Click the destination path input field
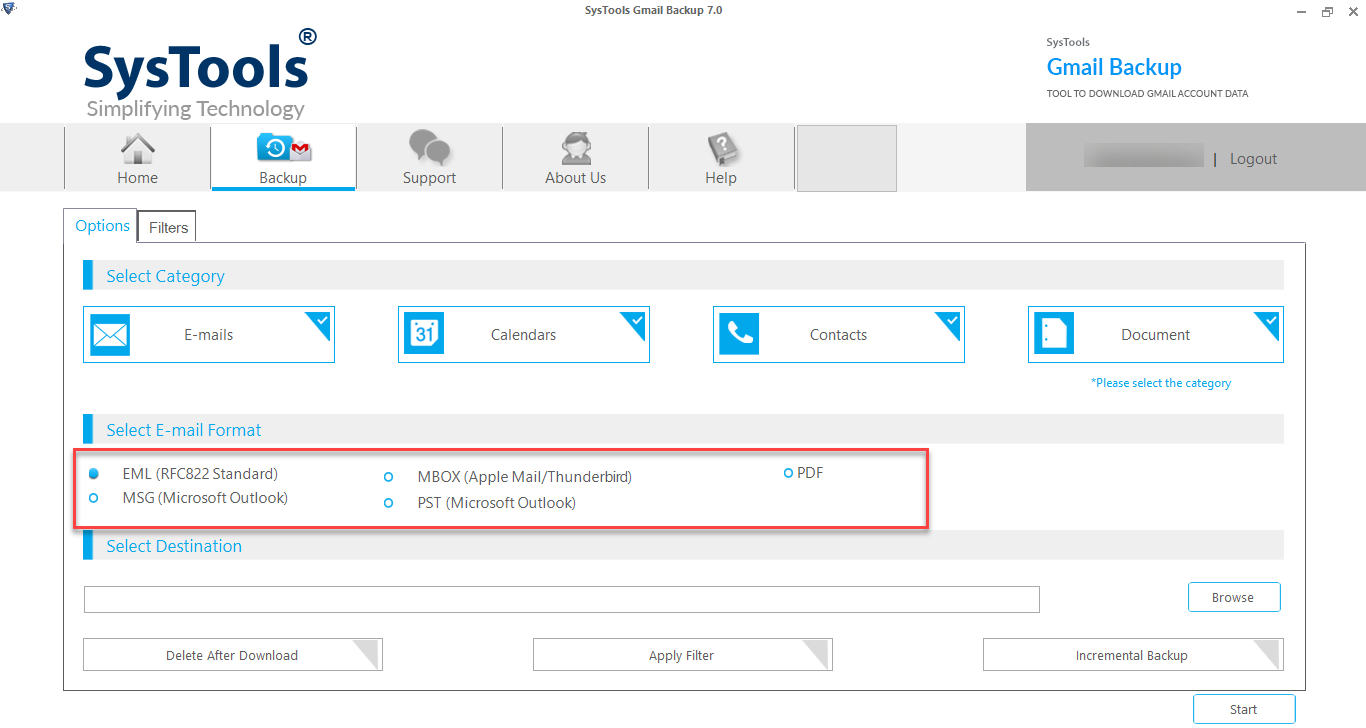Image resolution: width=1366 pixels, height=728 pixels. 561,599
